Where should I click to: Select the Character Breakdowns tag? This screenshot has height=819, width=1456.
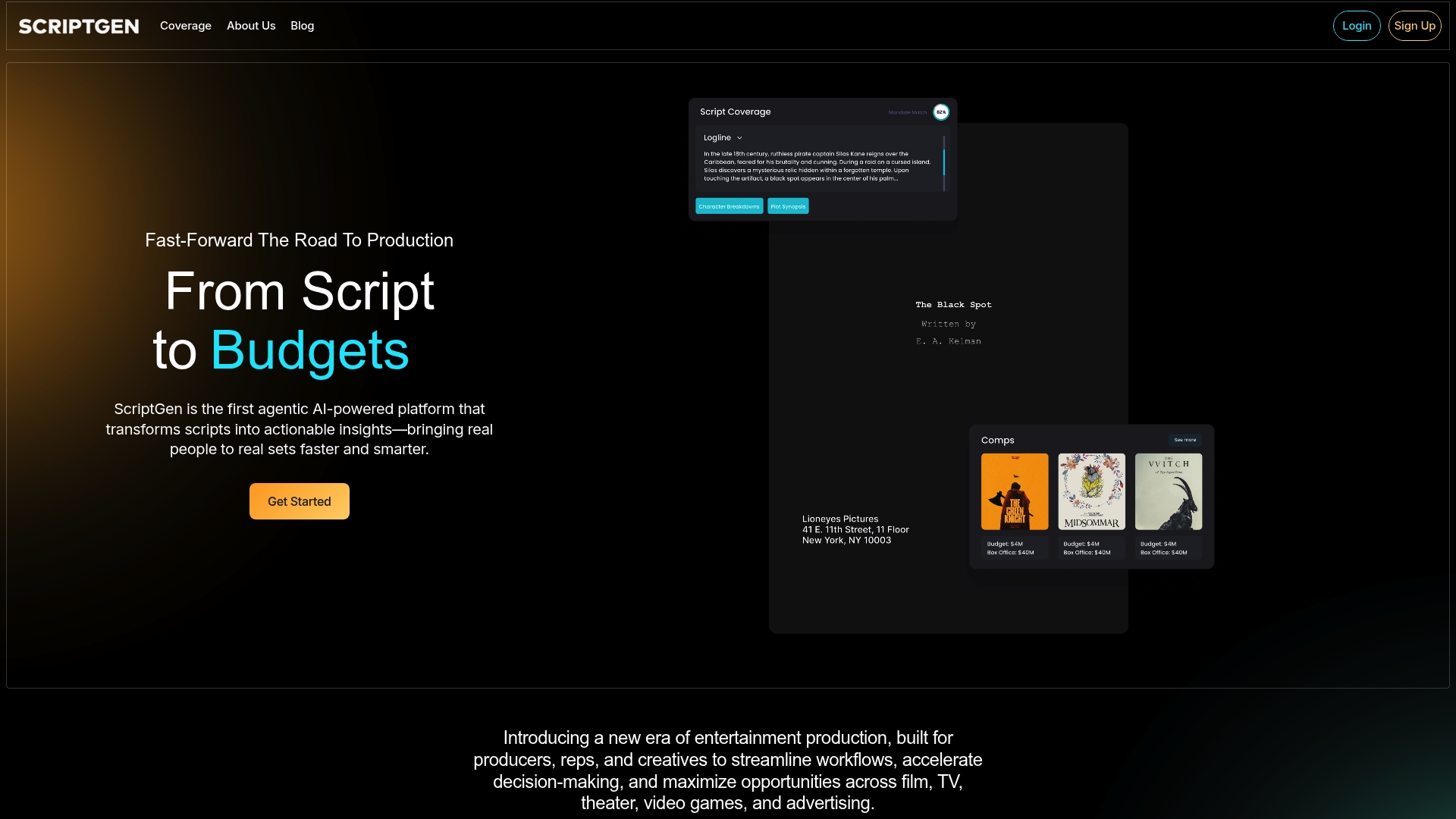(x=730, y=206)
